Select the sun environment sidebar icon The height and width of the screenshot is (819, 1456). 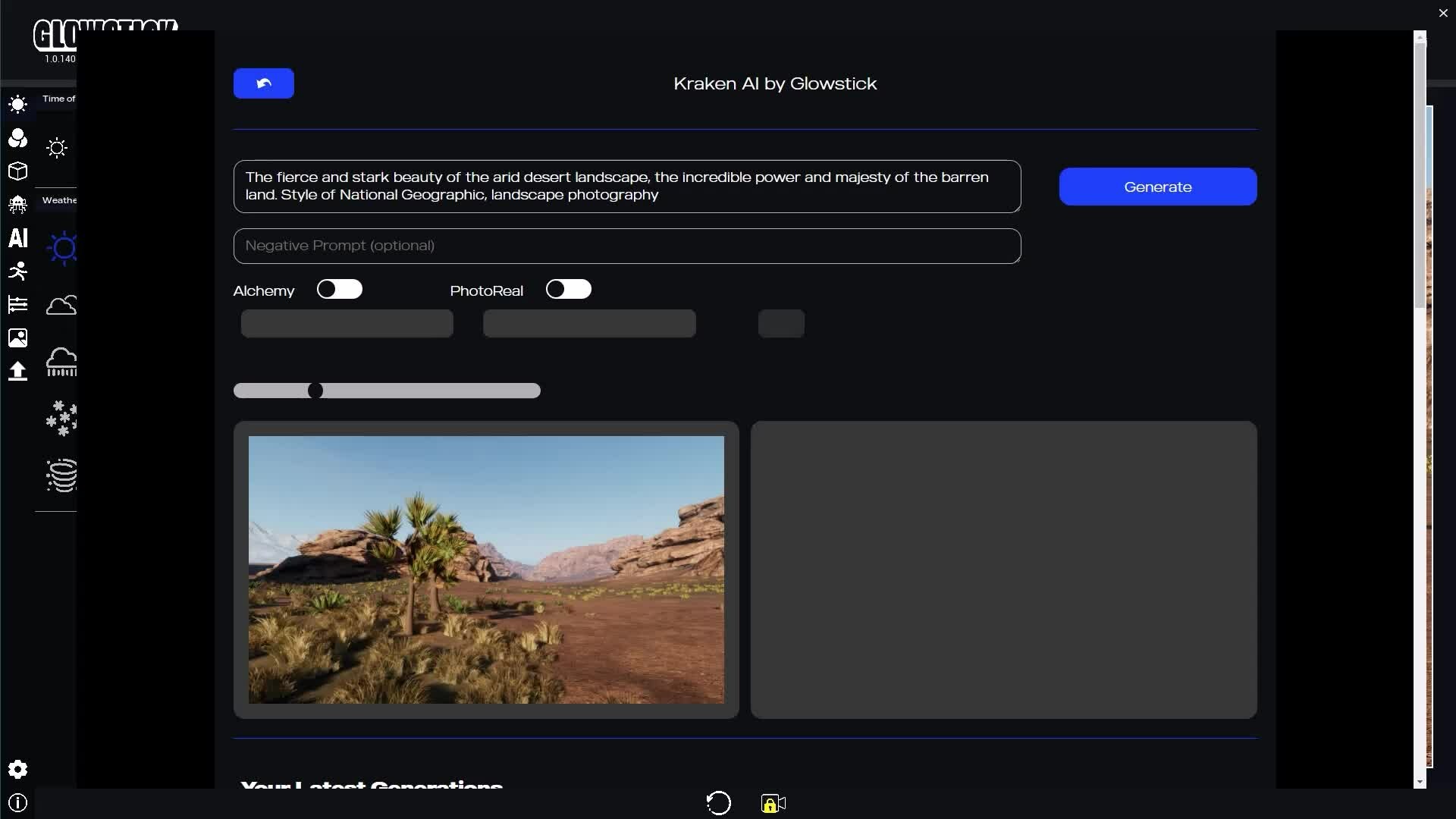(18, 105)
